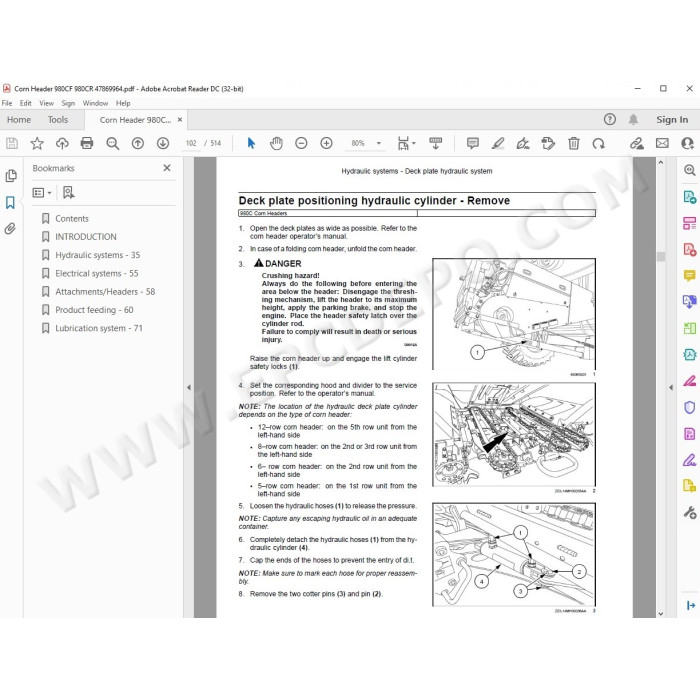This screenshot has width=700, height=700.
Task: Delete with trash icon
Action: click(574, 143)
